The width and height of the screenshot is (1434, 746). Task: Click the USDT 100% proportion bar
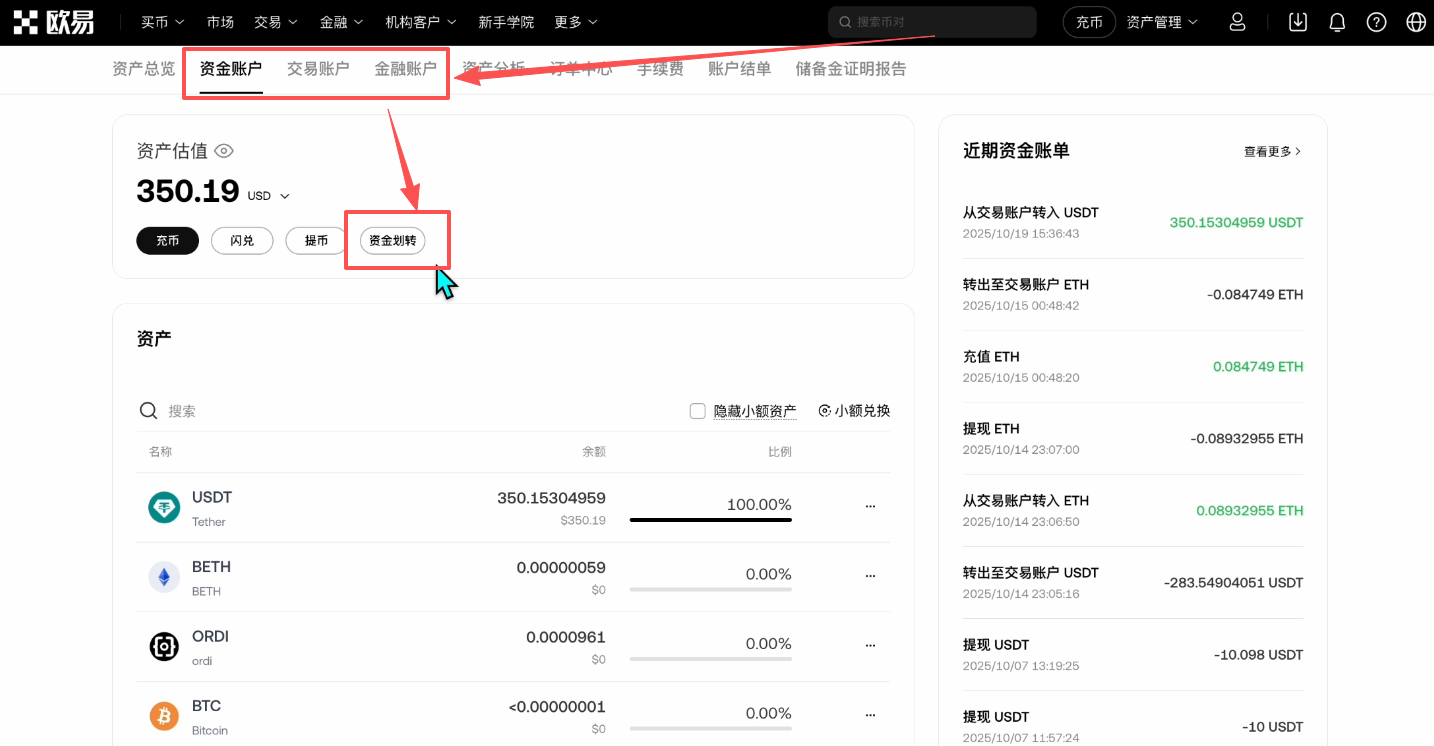coord(710,517)
